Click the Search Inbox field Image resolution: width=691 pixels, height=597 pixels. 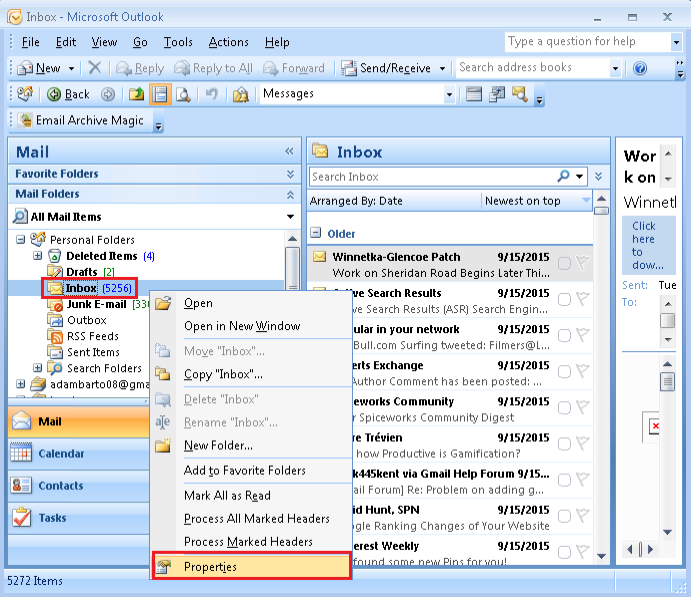(x=432, y=177)
